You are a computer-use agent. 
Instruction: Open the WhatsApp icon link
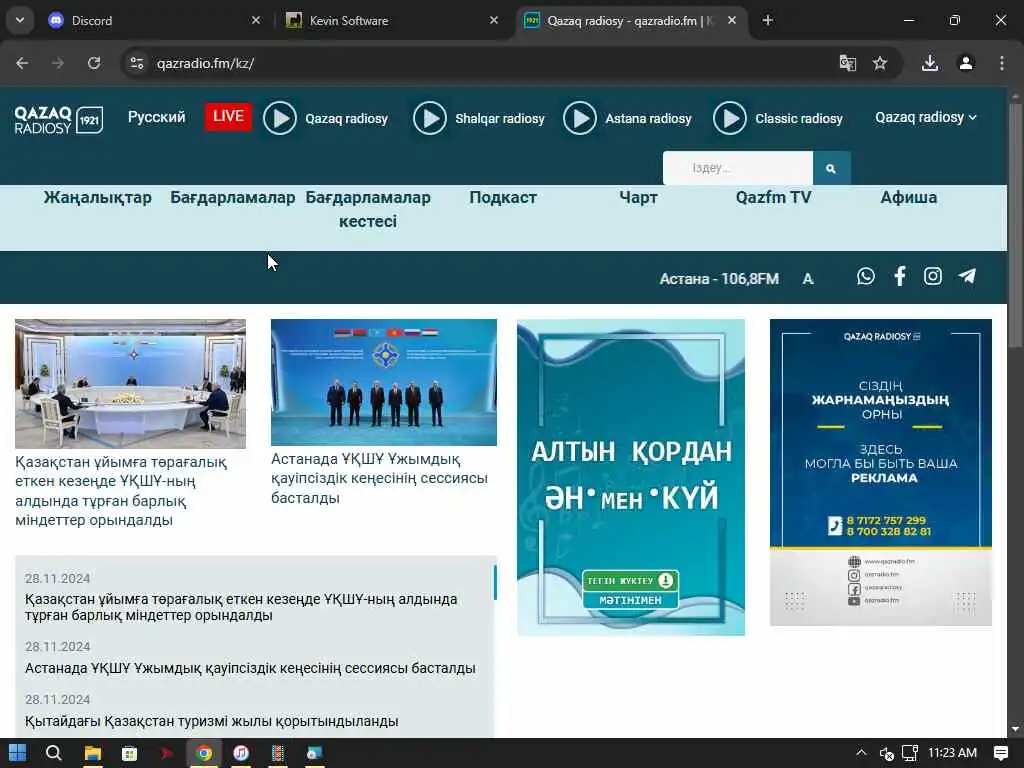tap(866, 276)
